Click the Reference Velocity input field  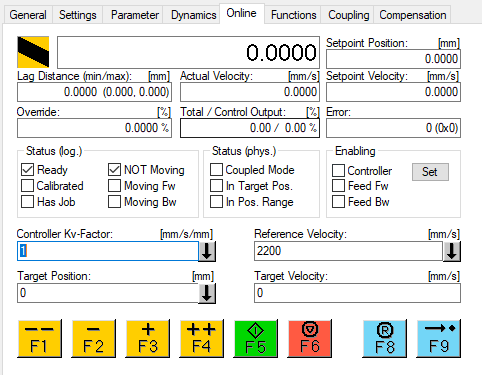[348, 251]
